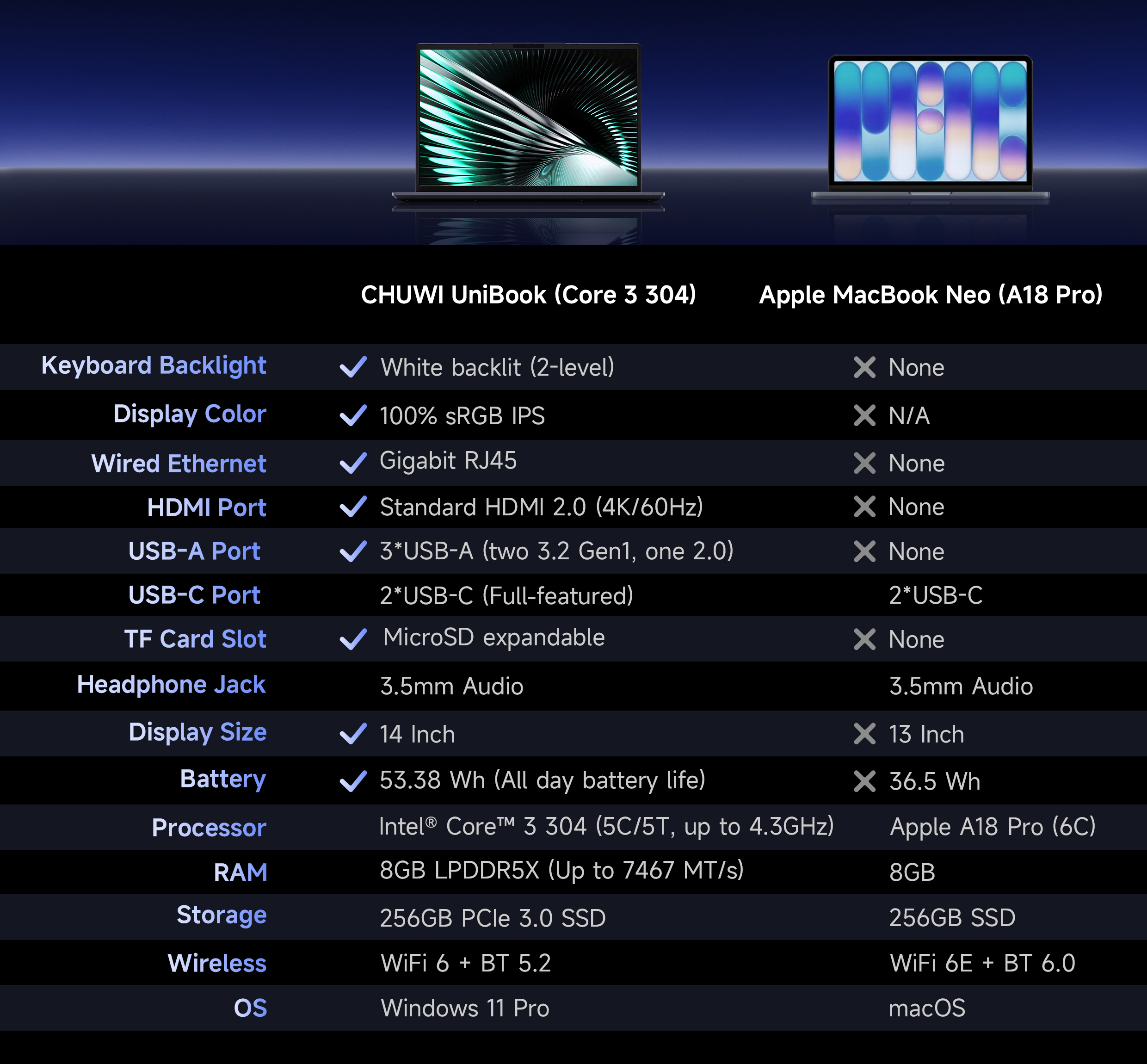Select the 256GB SSD value in the Apple column

(x=952, y=918)
